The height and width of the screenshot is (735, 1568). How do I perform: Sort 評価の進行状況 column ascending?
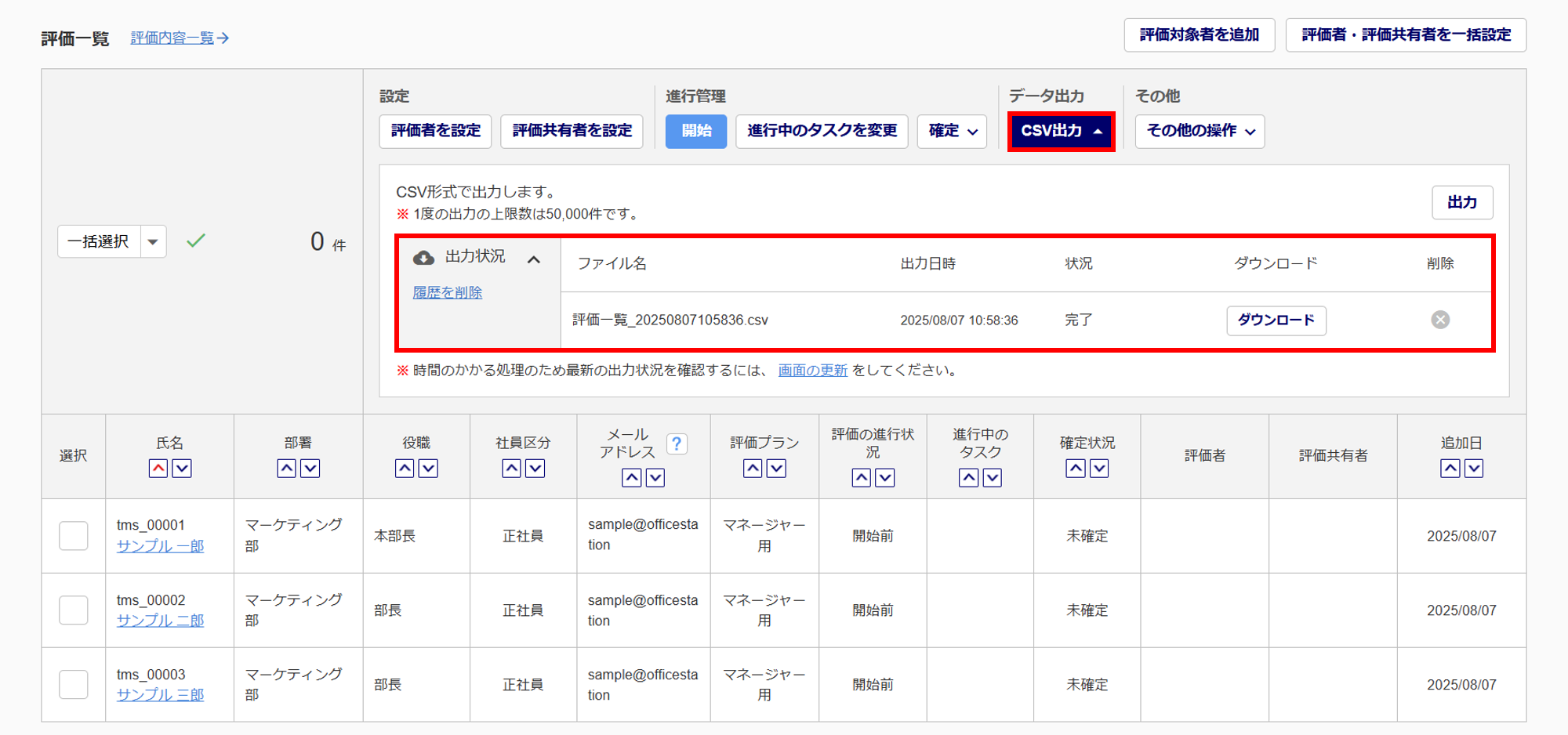click(862, 478)
